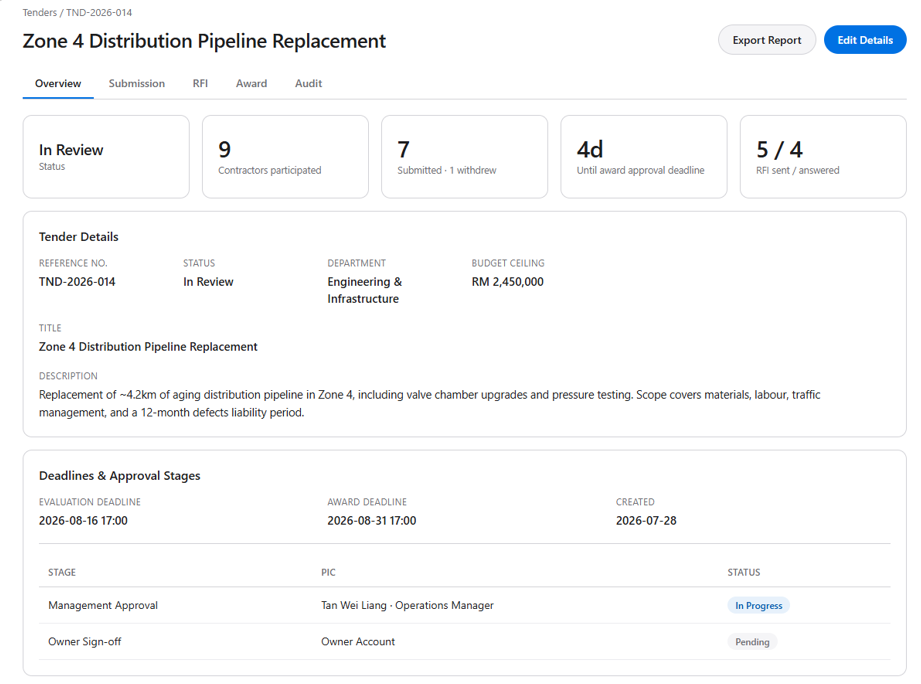This screenshot has width=921, height=684.
Task: Select the Owner Sign-off stage row
Action: coord(465,642)
